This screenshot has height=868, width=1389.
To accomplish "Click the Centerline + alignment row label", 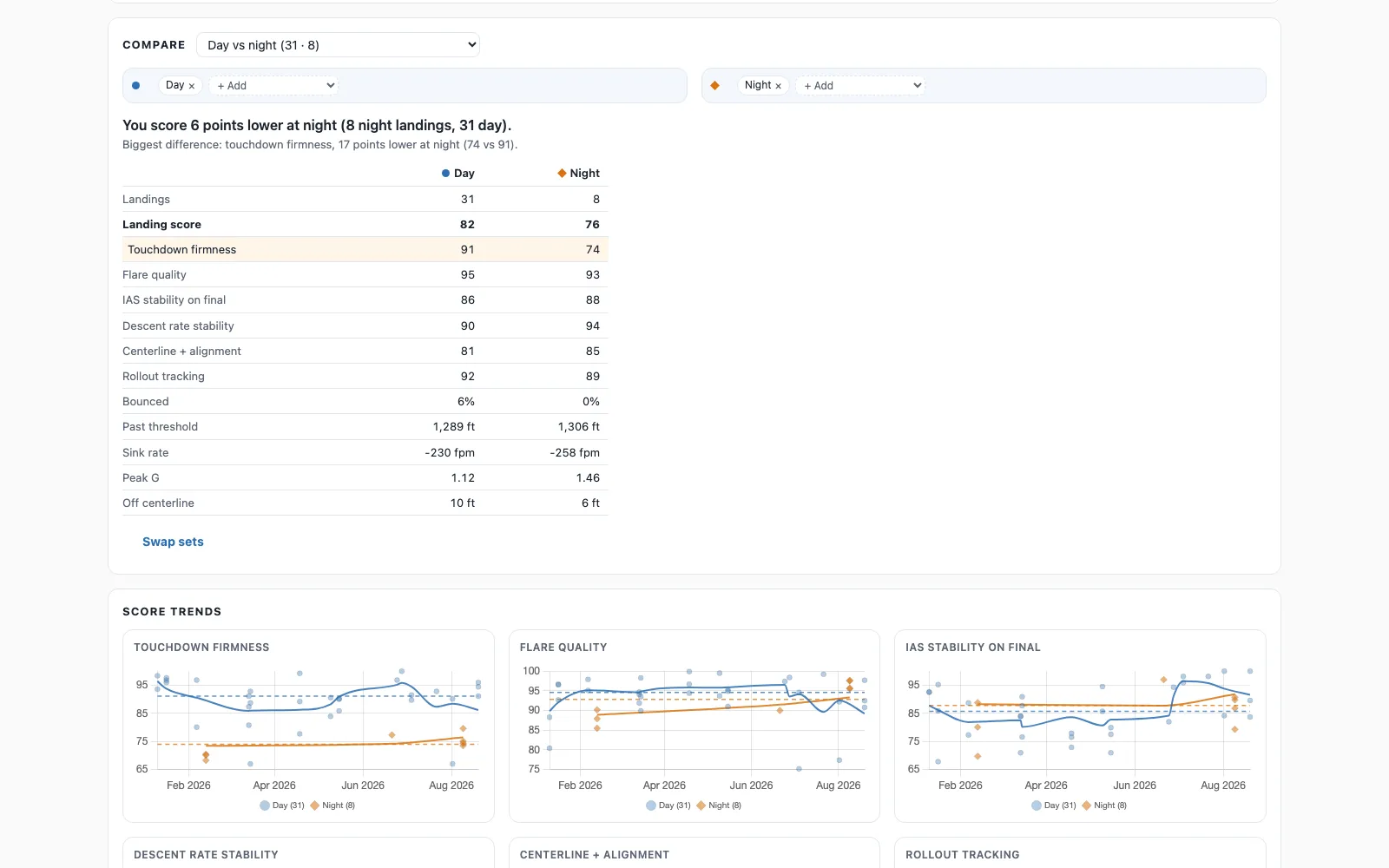I will click(181, 352).
